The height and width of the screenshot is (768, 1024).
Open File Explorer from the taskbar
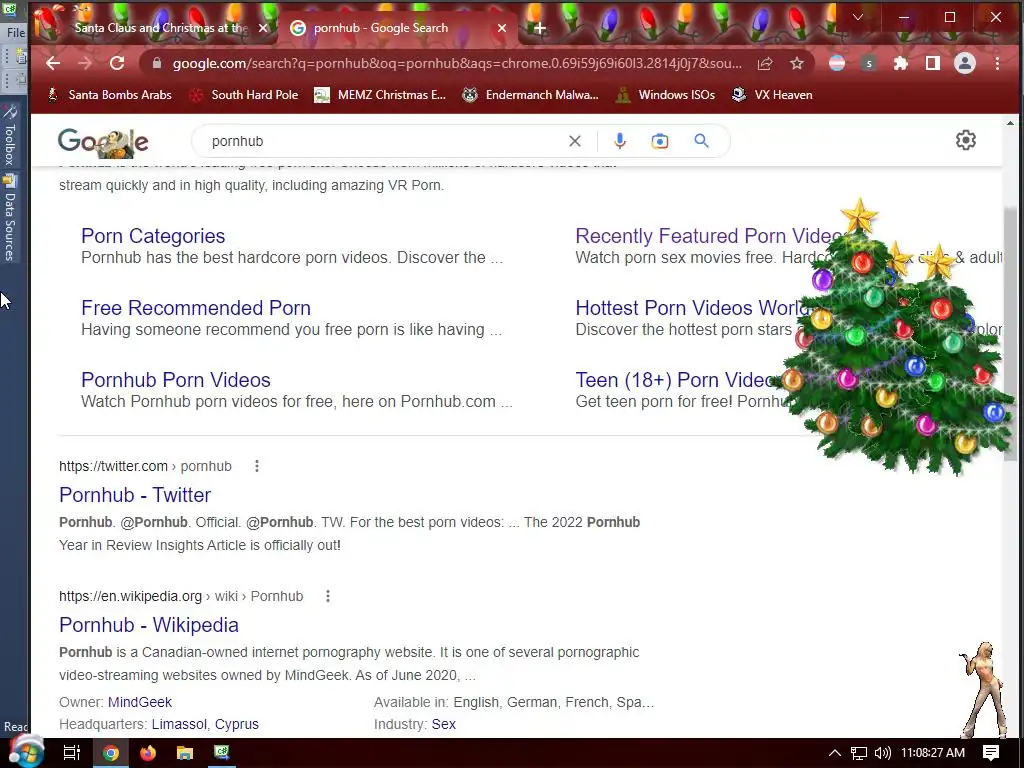(185, 753)
